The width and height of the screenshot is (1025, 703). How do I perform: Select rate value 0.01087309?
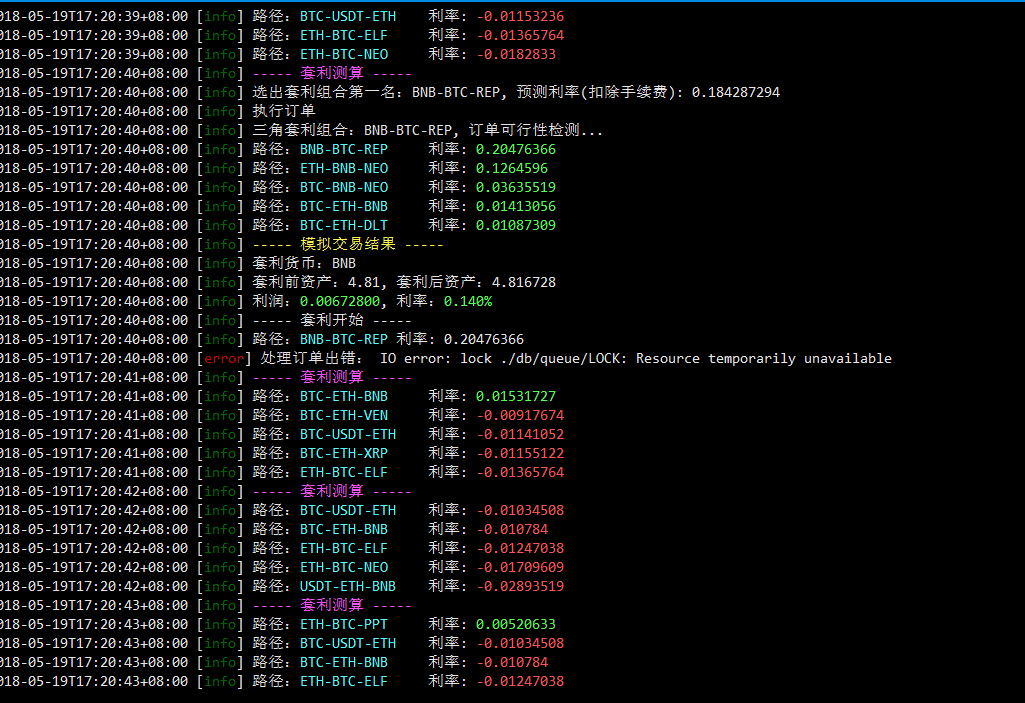(x=516, y=225)
